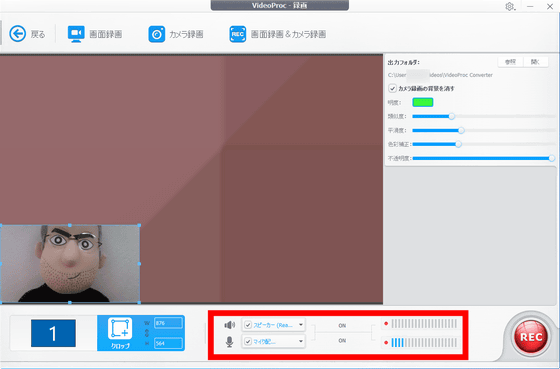Open the green color swatch picker
The image size is (560, 369).
pos(423,102)
